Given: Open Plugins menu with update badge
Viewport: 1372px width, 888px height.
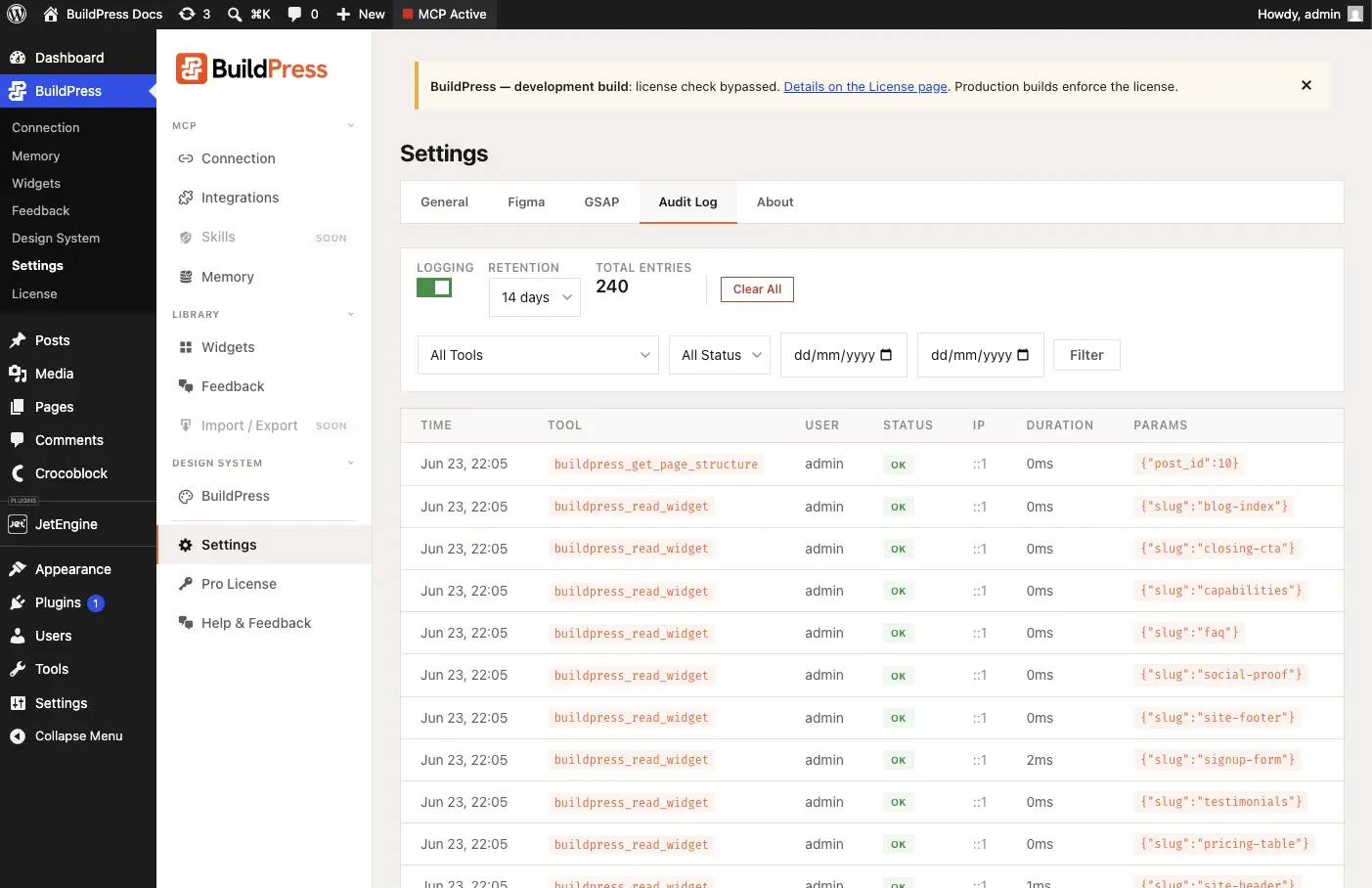Looking at the screenshot, I should coord(78,602).
